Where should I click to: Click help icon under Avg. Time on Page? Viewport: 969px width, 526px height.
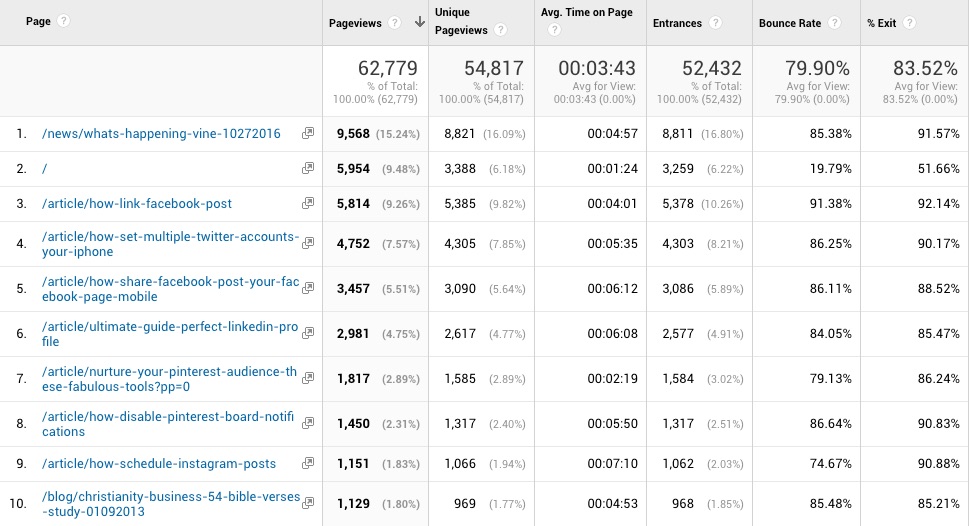(x=554, y=30)
